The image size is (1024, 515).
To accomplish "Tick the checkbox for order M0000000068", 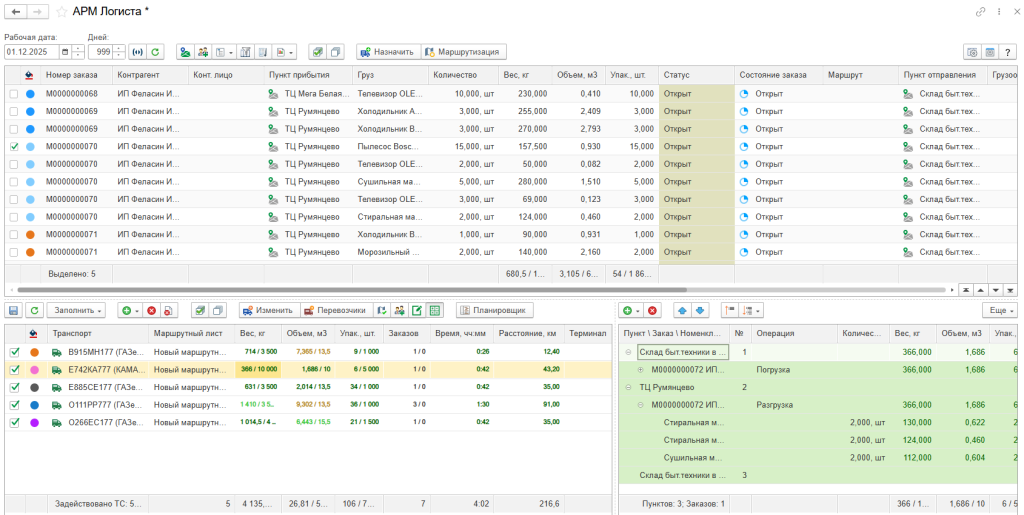I will click(13, 94).
